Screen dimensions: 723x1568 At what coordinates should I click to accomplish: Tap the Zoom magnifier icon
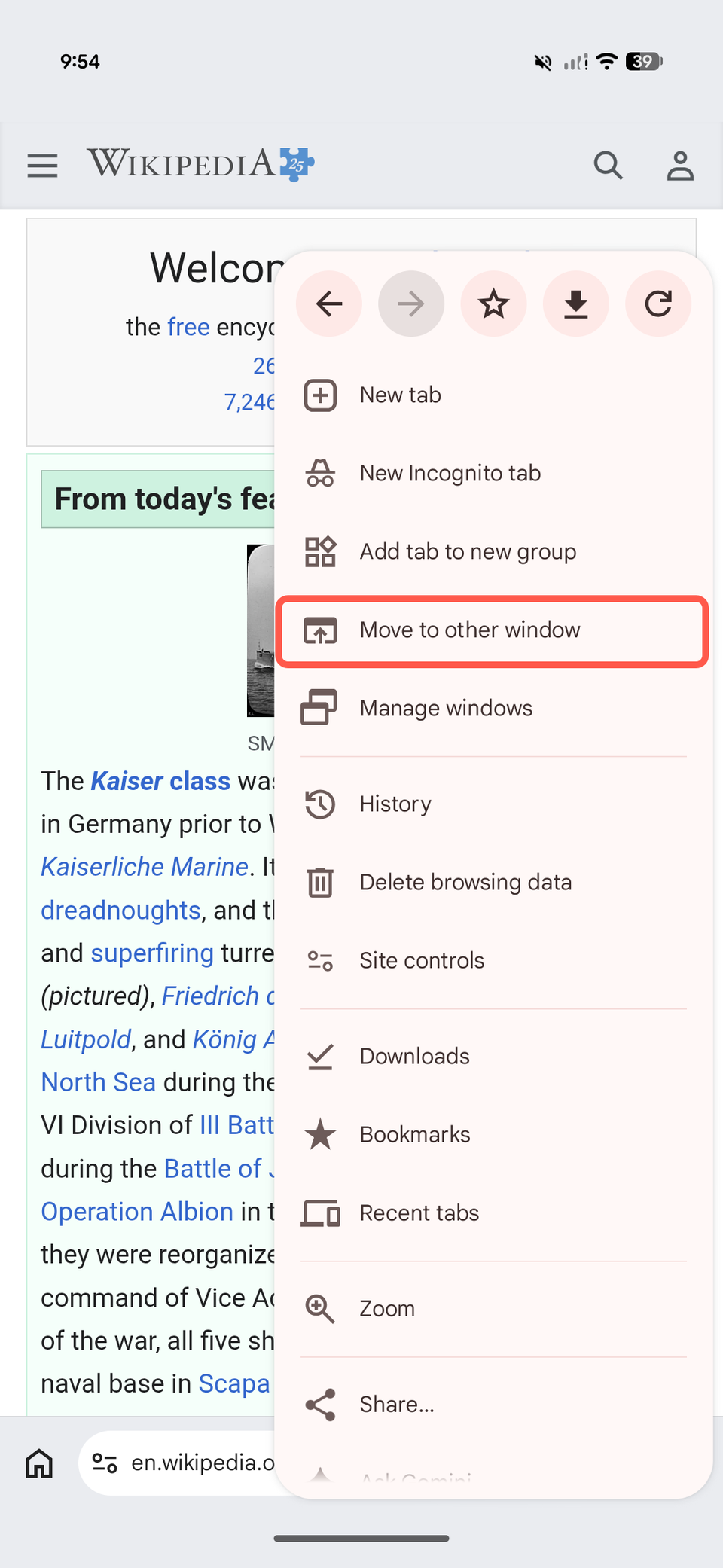tap(320, 1309)
